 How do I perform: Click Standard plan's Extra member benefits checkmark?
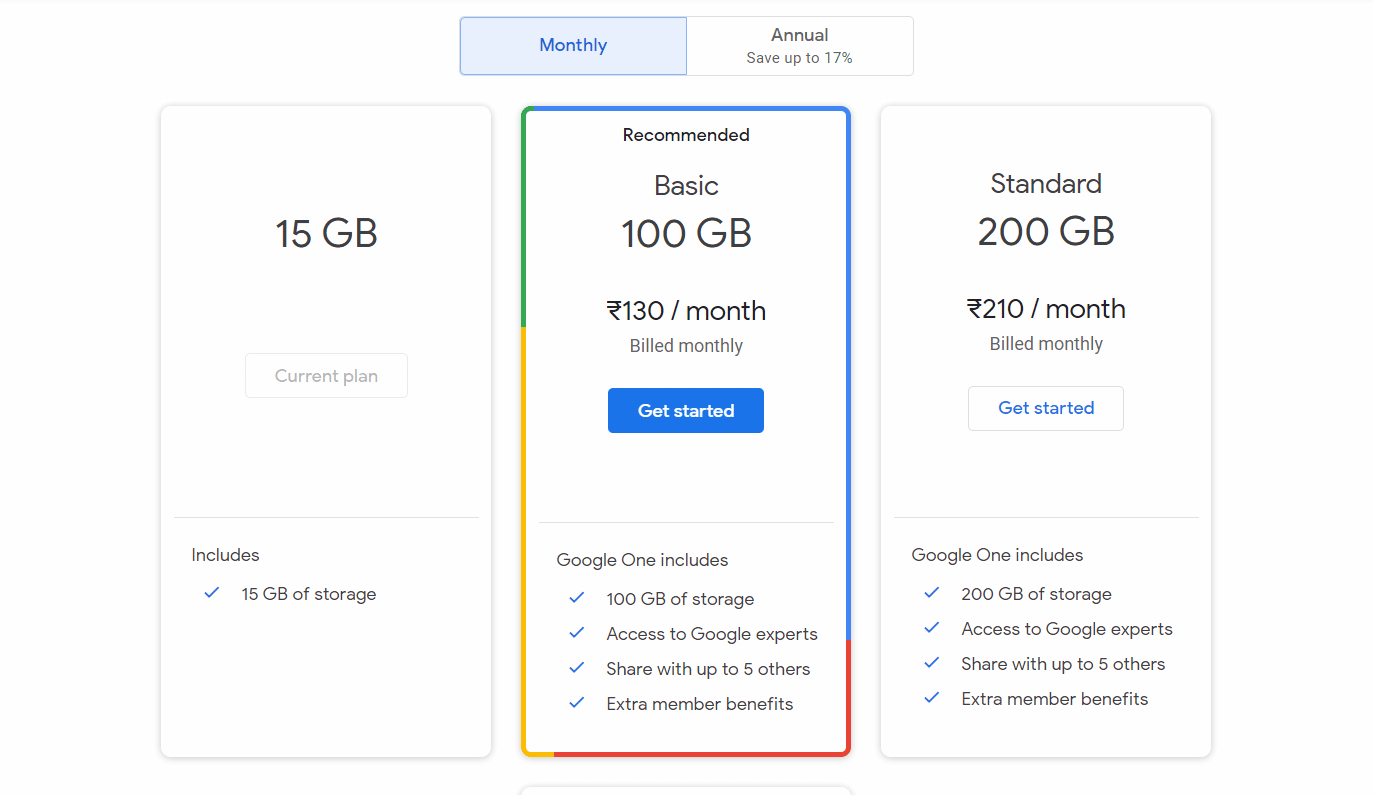coord(932,698)
